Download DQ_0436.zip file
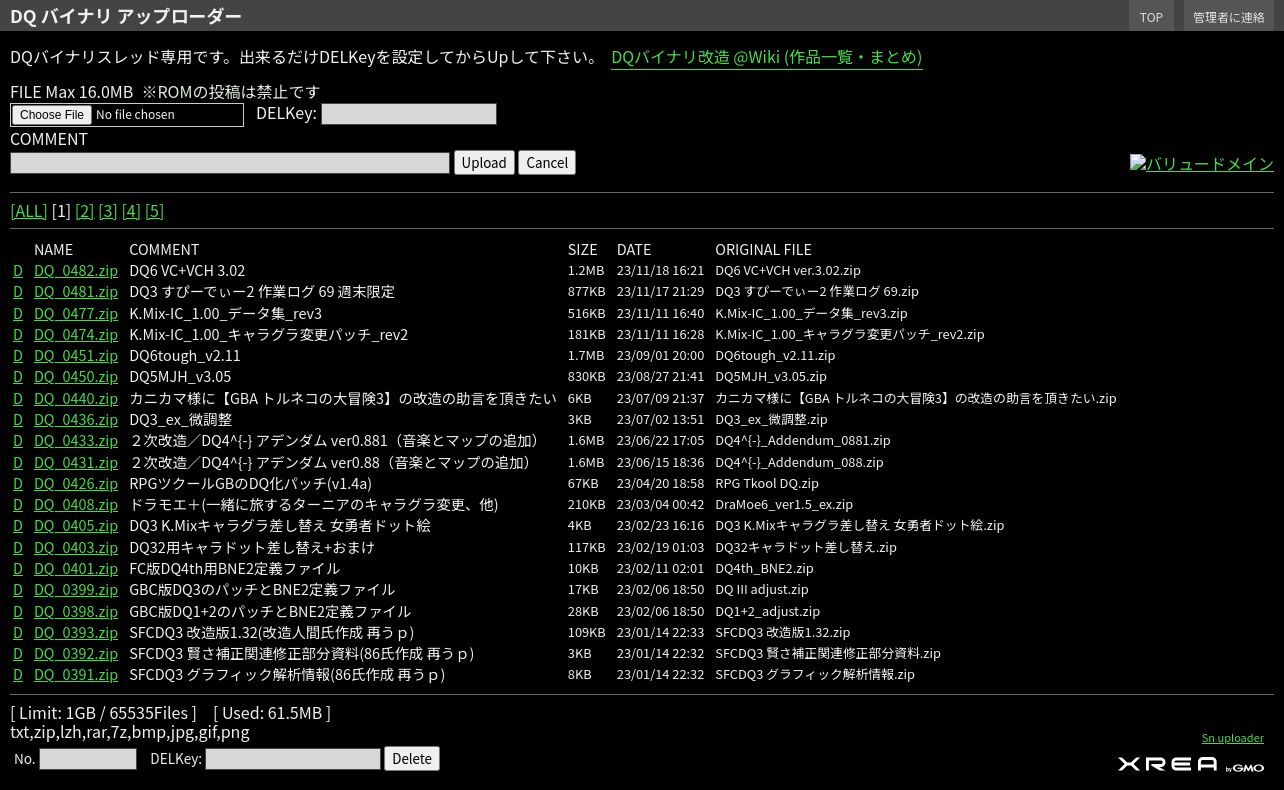The width and height of the screenshot is (1284, 790). point(76,420)
